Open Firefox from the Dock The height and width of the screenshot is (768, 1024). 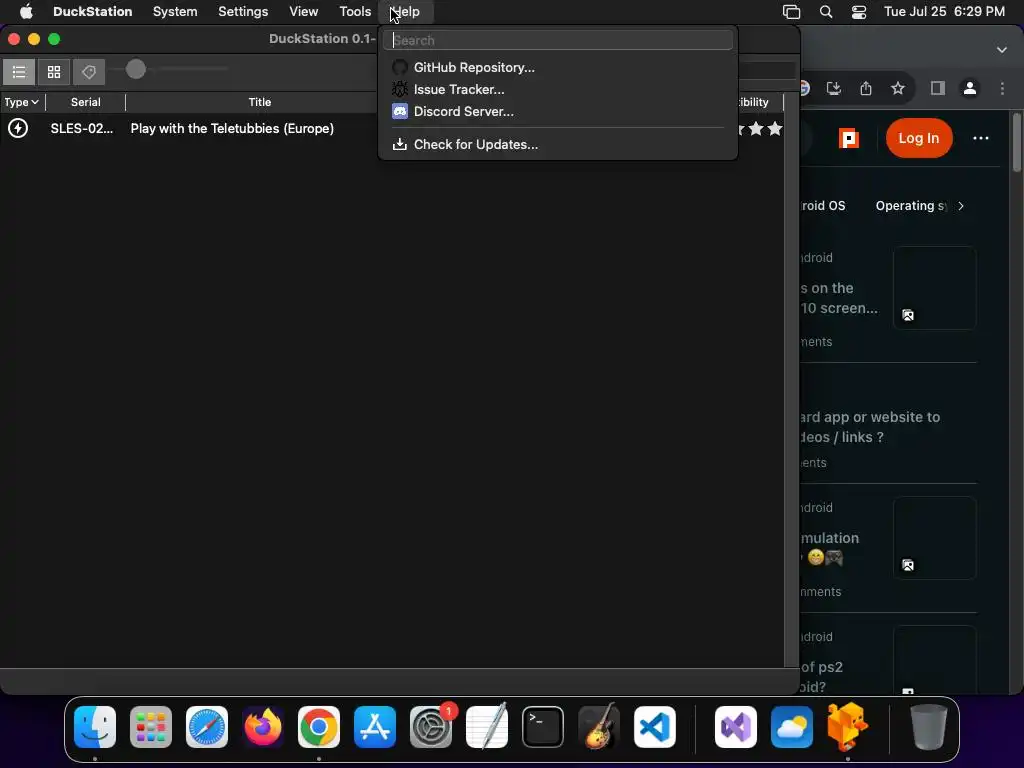(263, 727)
